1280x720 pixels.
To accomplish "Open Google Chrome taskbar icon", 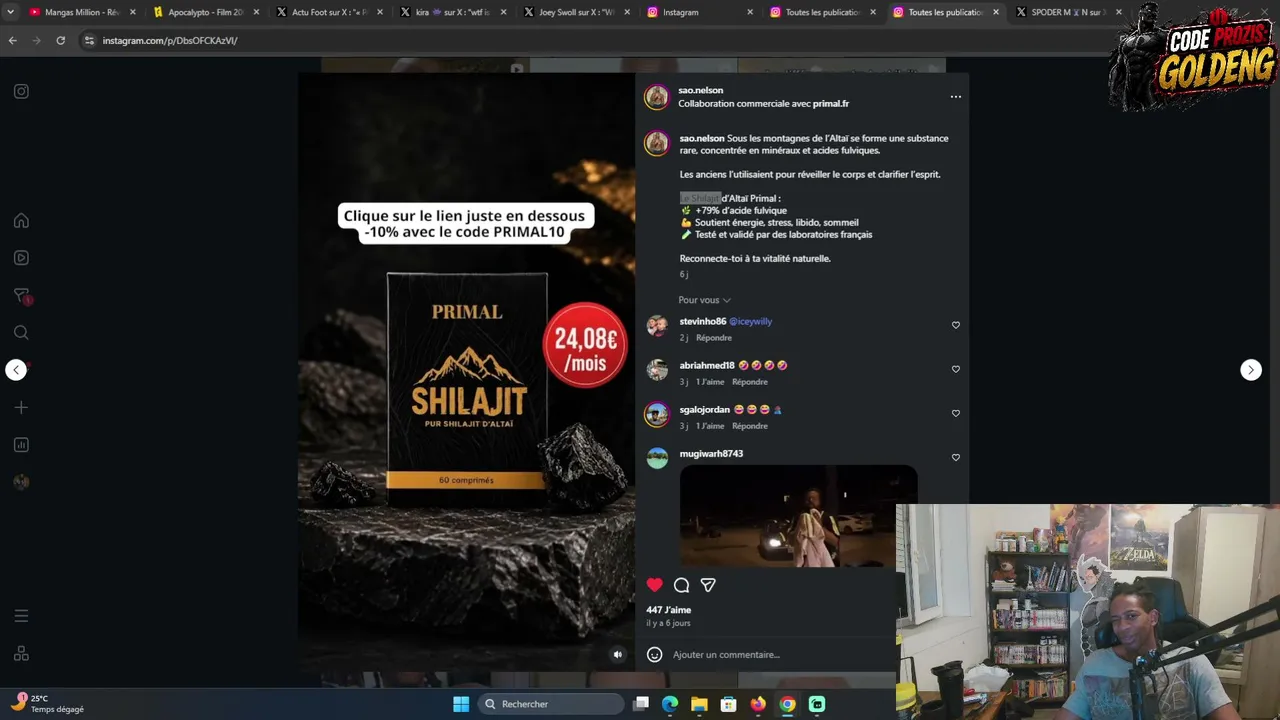I will [788, 704].
